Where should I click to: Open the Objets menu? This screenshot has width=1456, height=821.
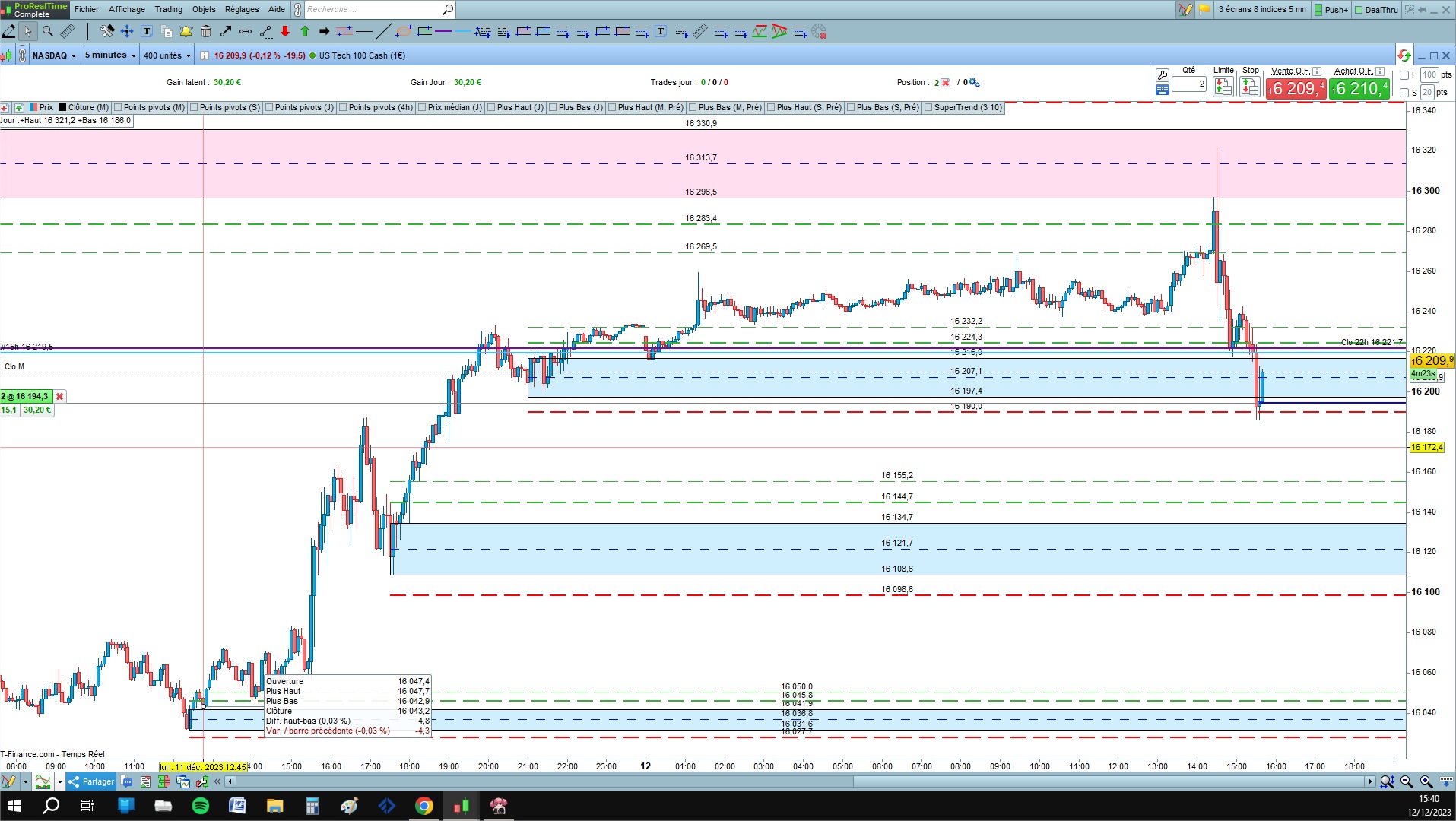pyautogui.click(x=204, y=9)
